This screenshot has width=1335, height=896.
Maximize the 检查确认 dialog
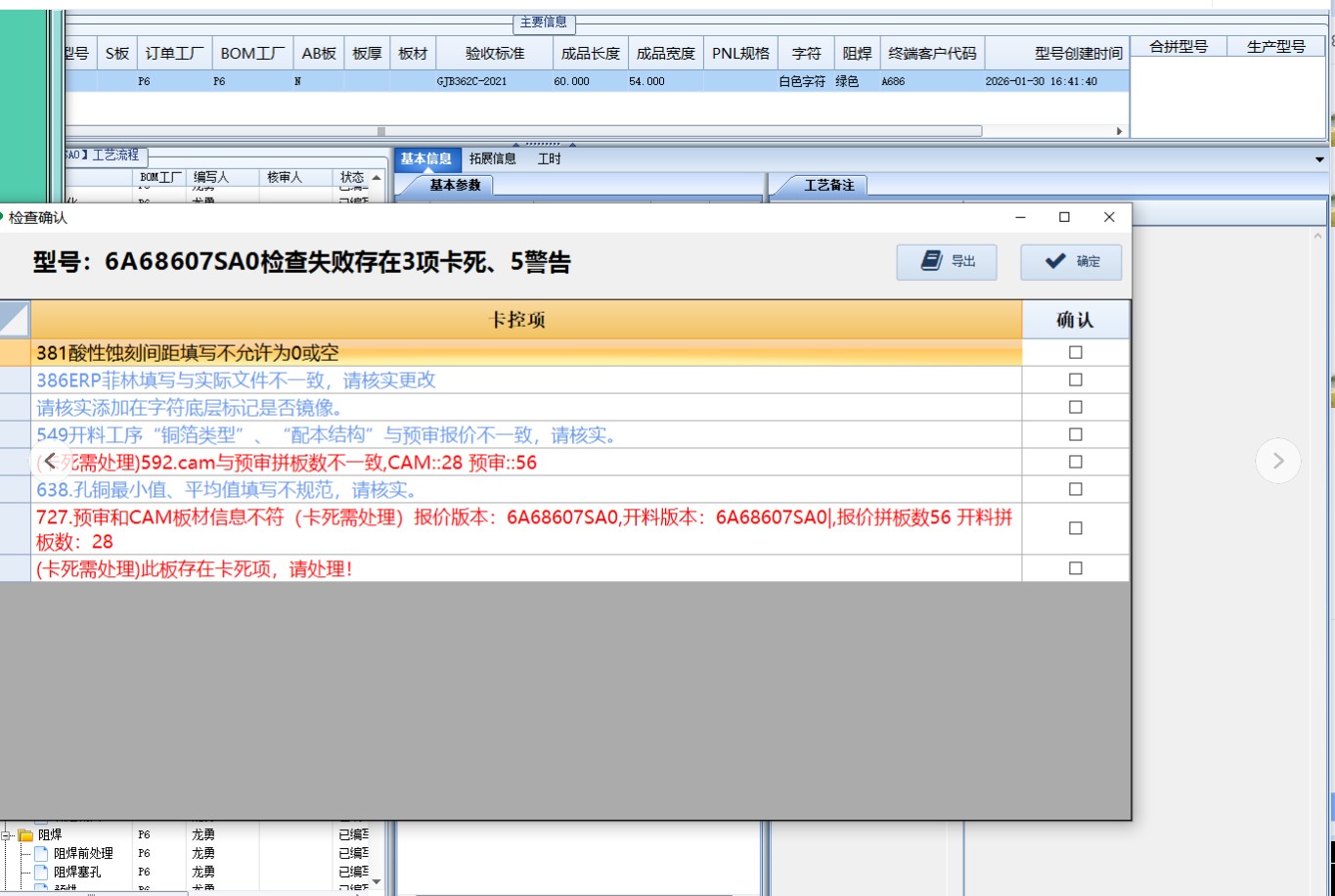1065,217
